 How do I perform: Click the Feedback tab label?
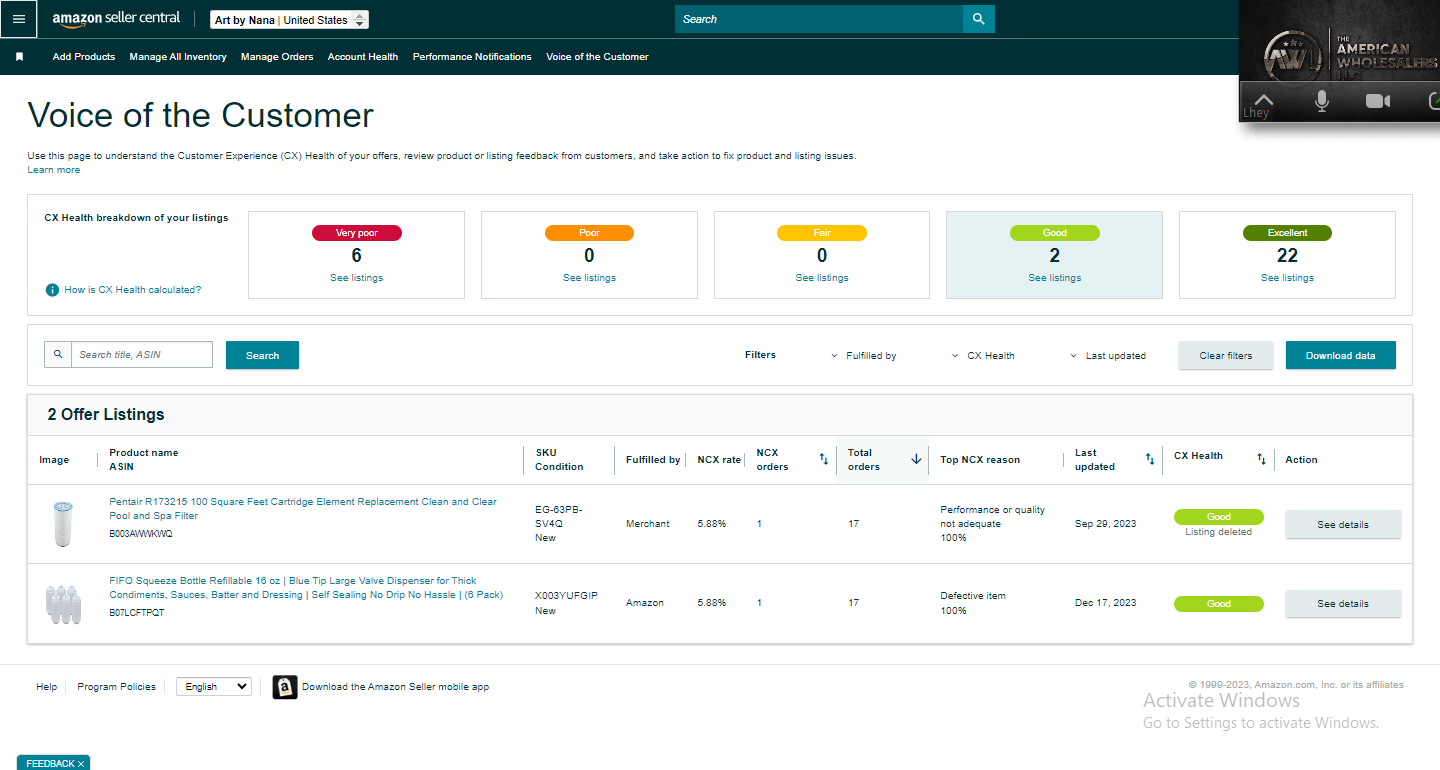[50, 764]
